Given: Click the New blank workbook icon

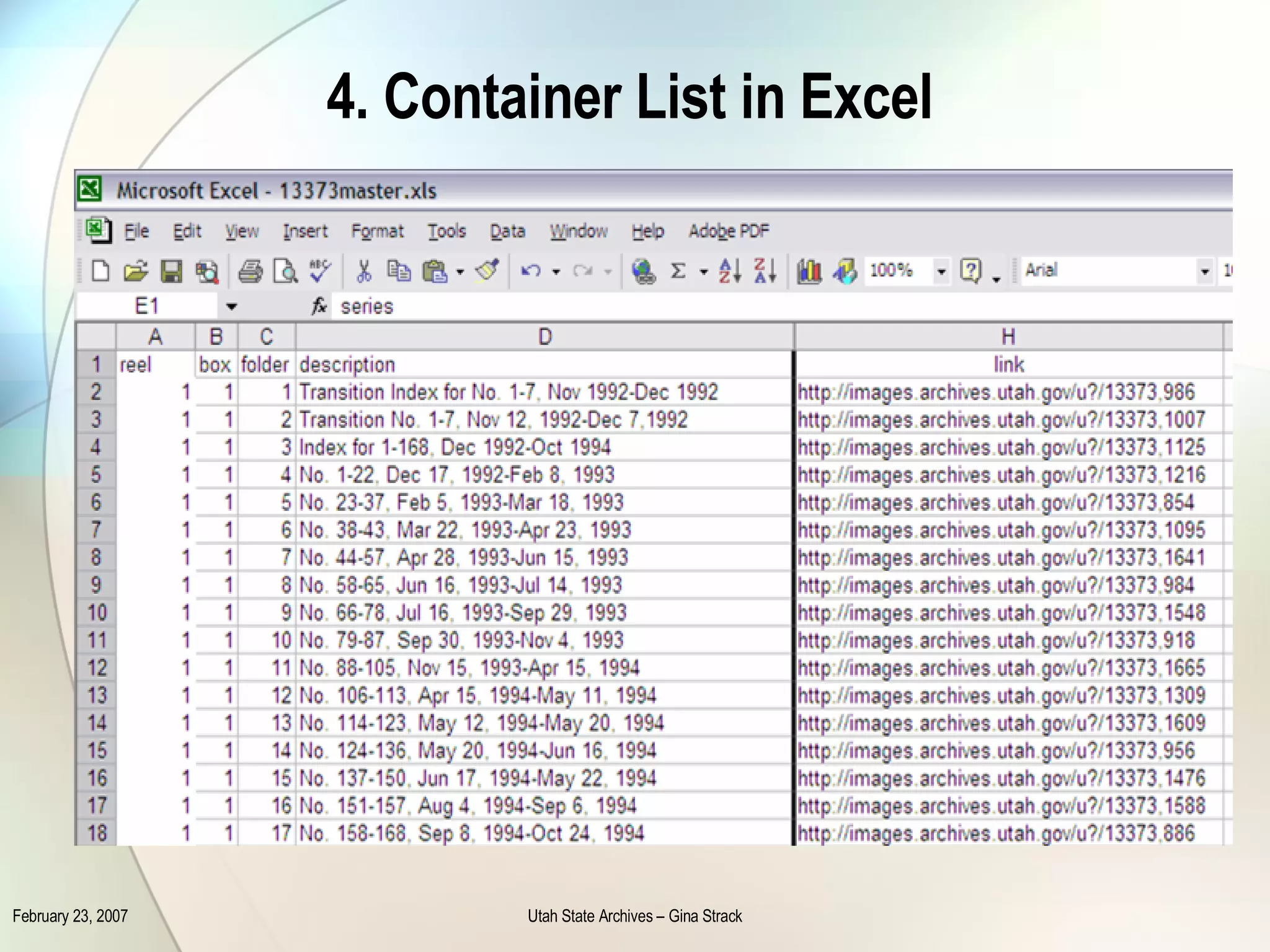Looking at the screenshot, I should (x=100, y=271).
